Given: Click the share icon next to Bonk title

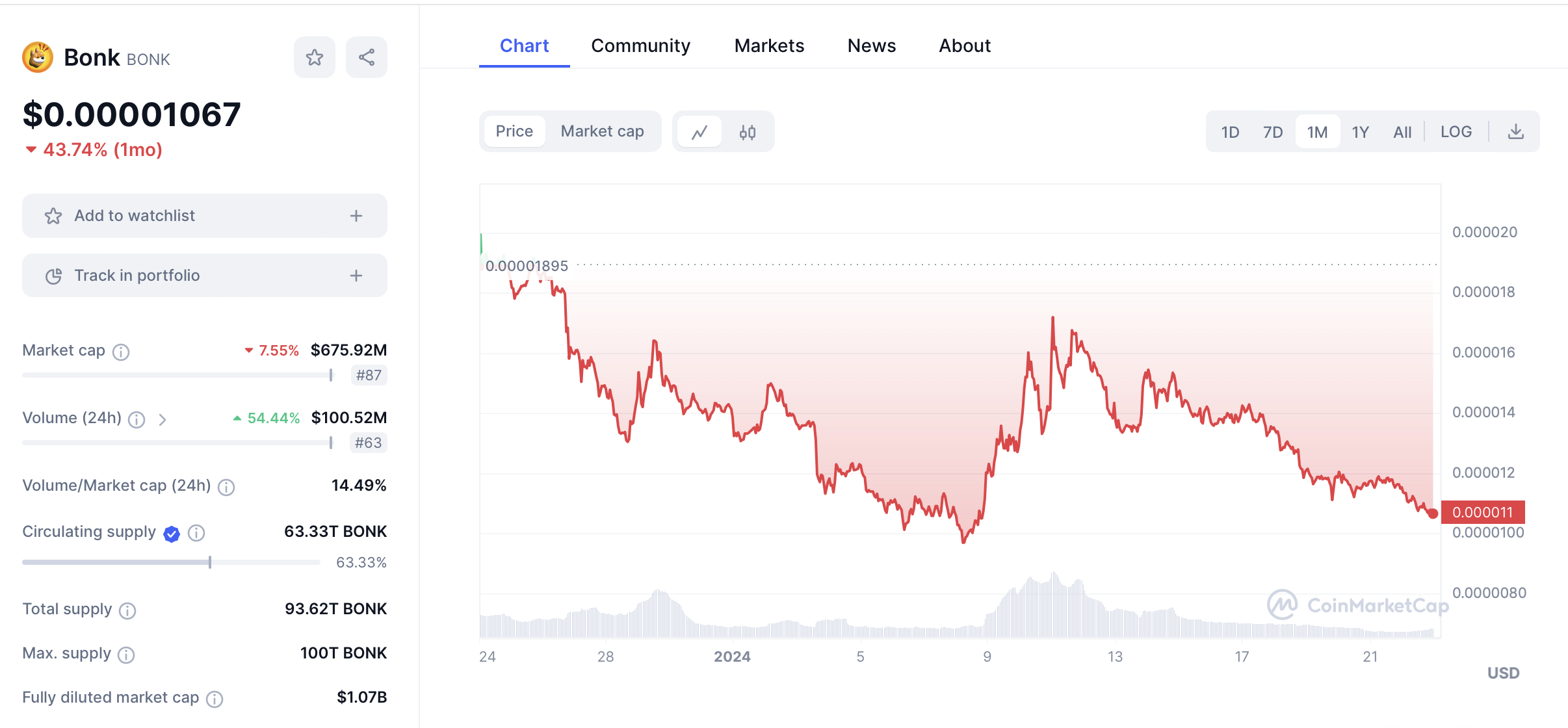Looking at the screenshot, I should tap(367, 58).
